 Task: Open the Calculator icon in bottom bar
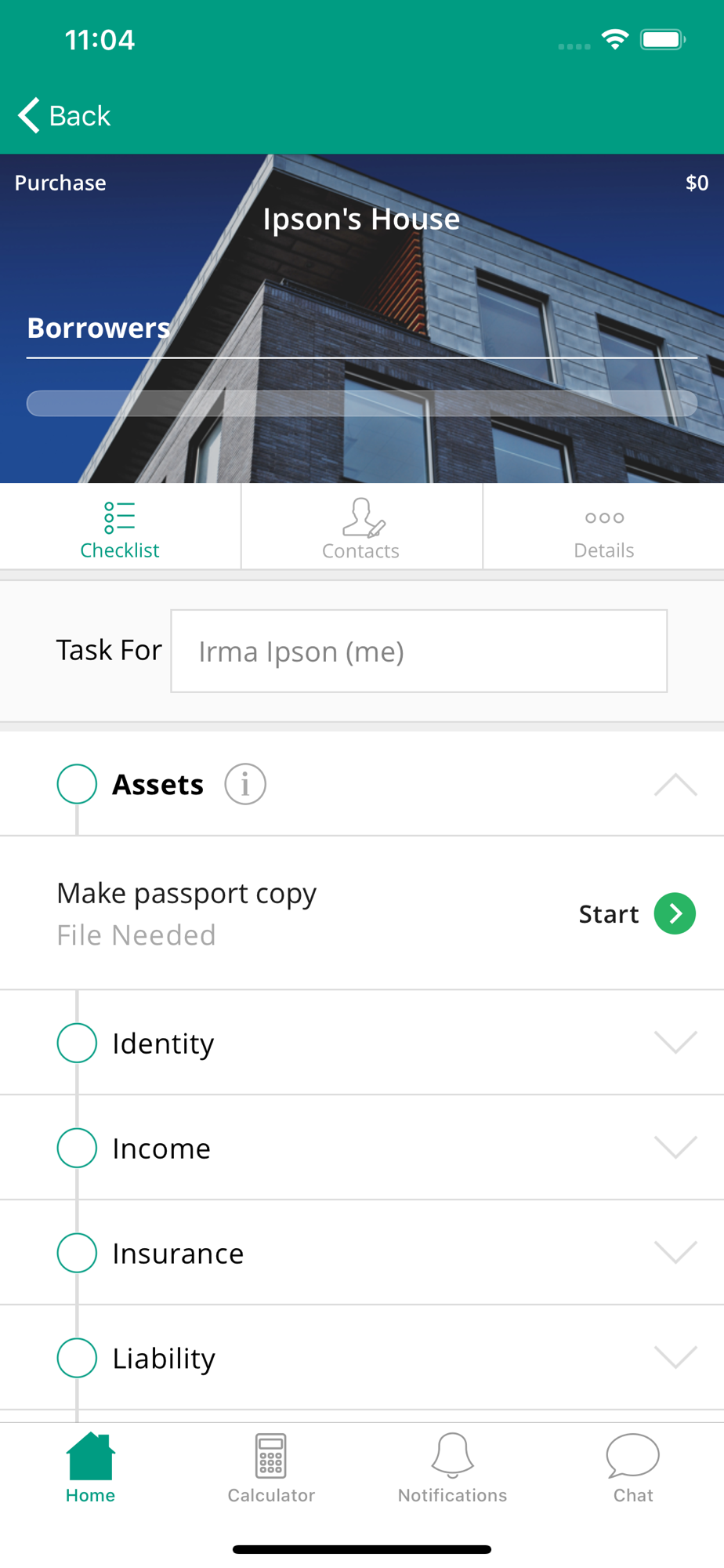point(271,1455)
